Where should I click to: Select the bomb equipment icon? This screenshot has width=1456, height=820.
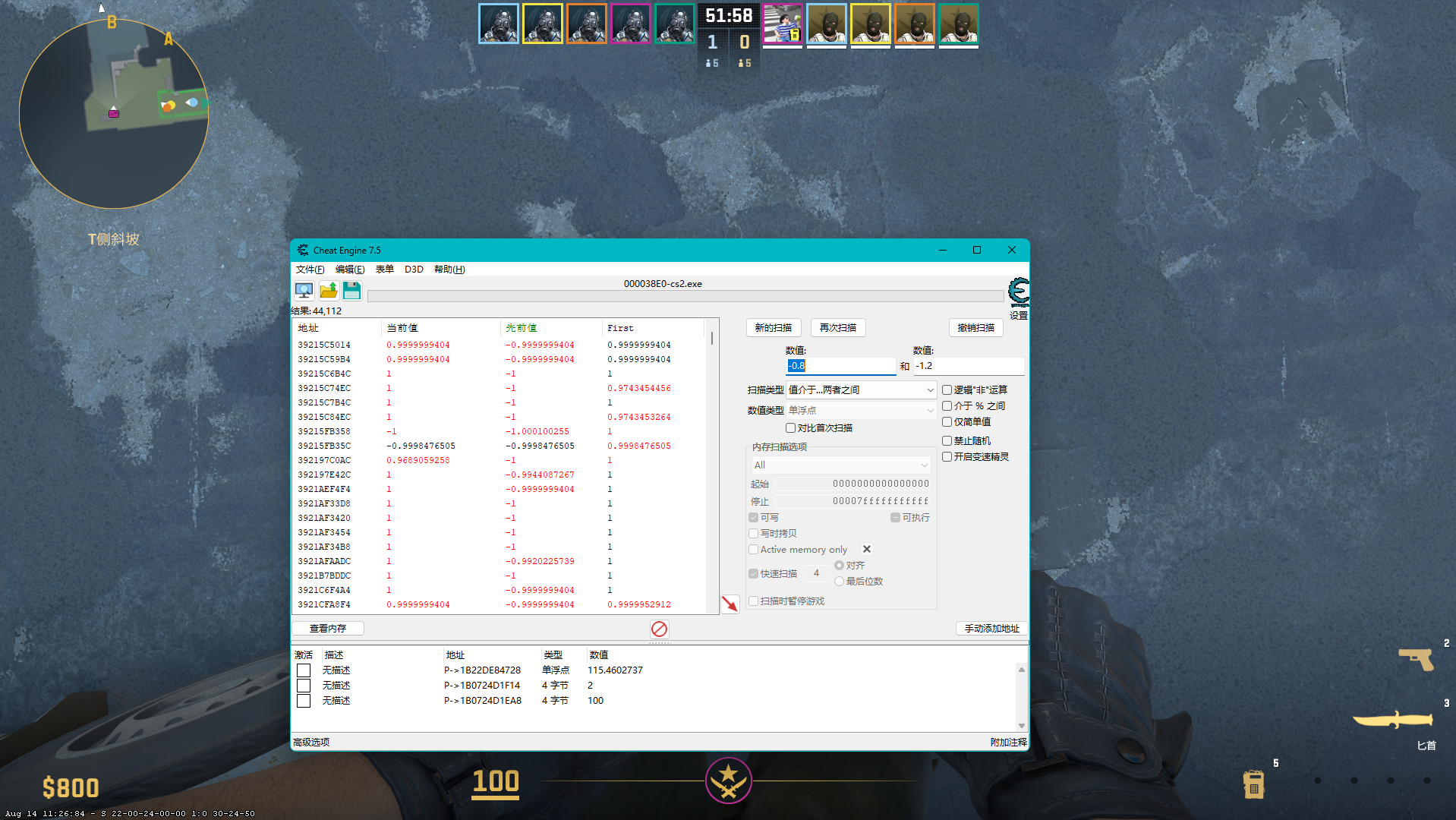coord(1253,784)
